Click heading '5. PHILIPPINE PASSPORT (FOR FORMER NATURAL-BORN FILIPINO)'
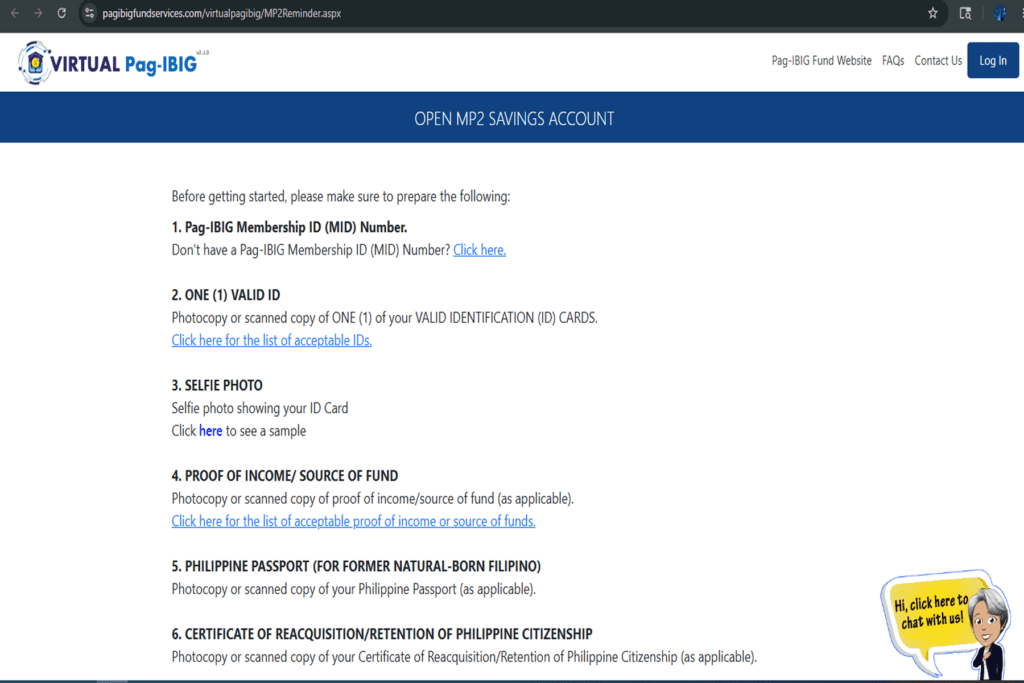Image resolution: width=1024 pixels, height=683 pixels. click(357, 566)
